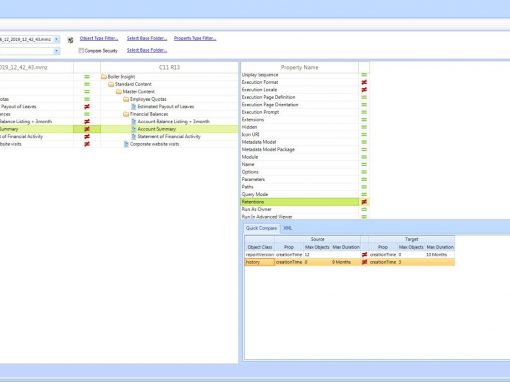Click the not-equal icon in the reportVersion row
This screenshot has height=382, width=510.
(x=364, y=255)
